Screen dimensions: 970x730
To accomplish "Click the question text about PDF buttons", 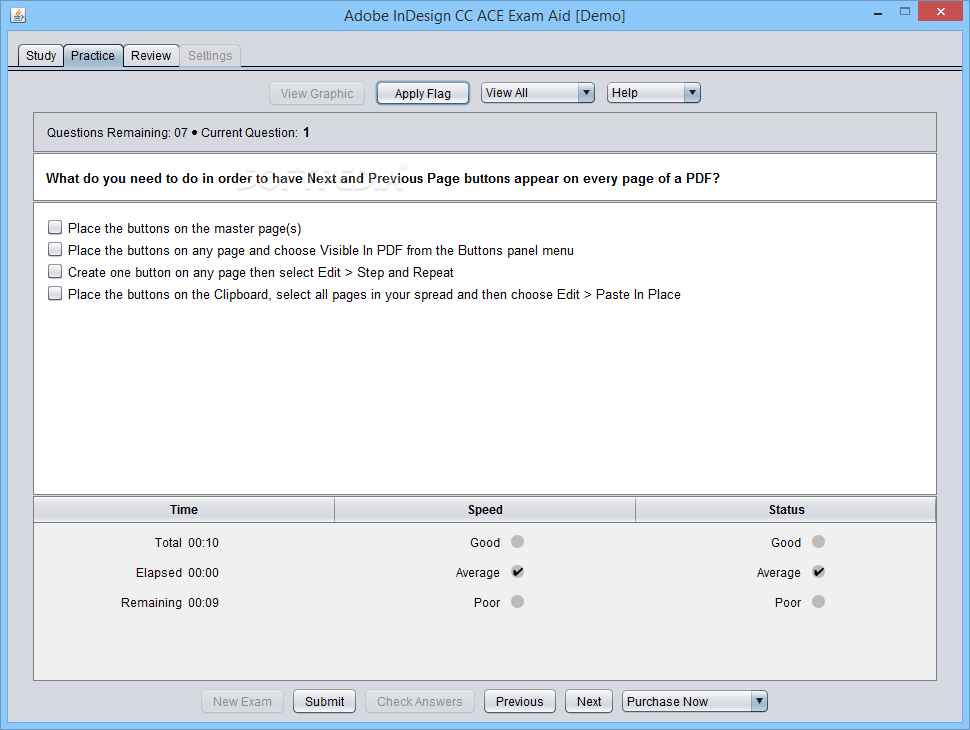I will point(383,178).
